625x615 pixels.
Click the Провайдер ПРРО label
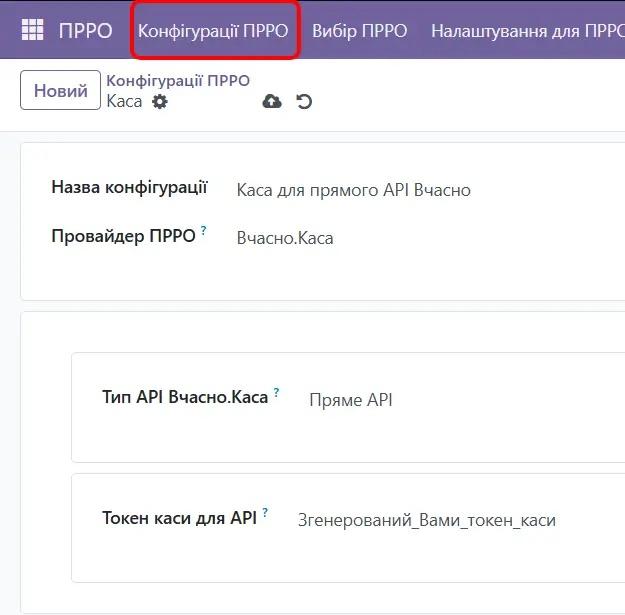[x=123, y=236]
